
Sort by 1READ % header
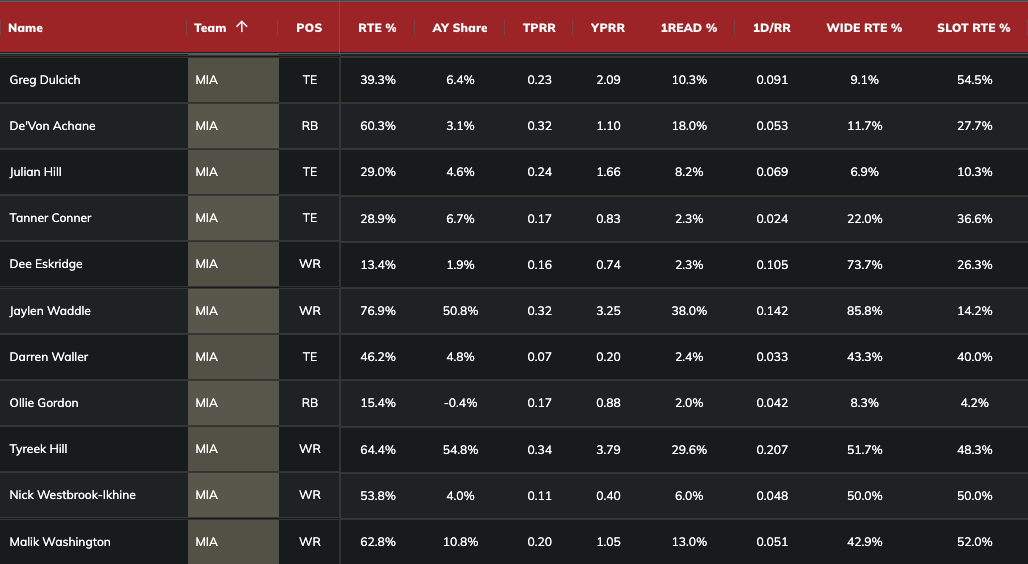coord(689,28)
